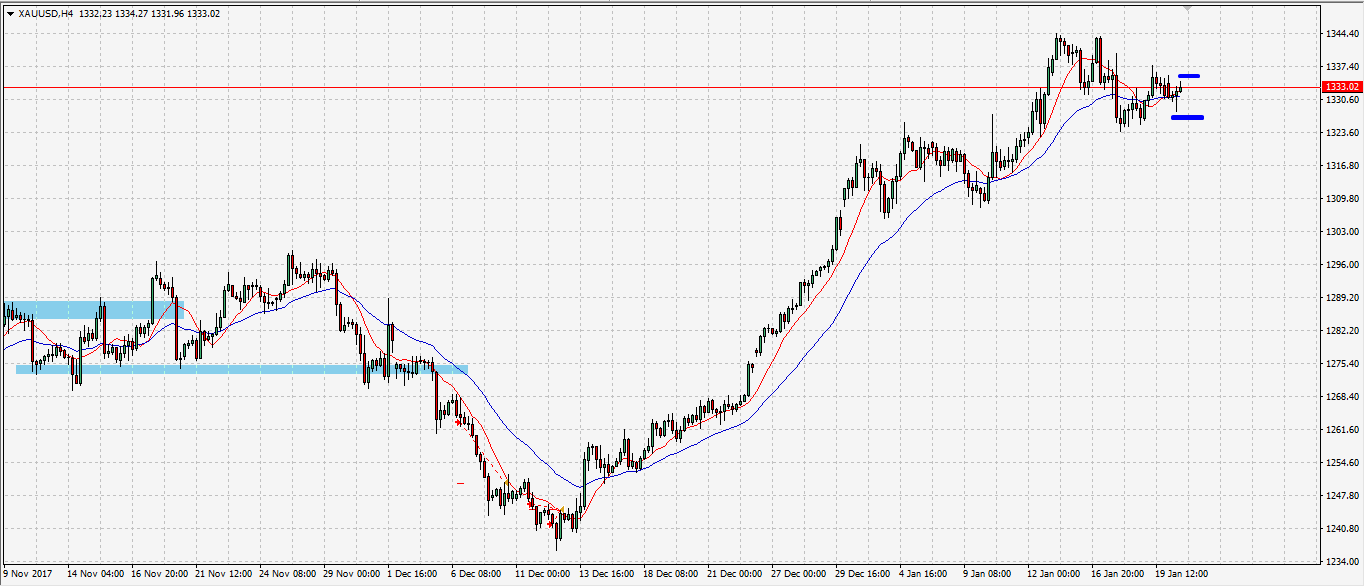The width and height of the screenshot is (1364, 586).
Task: Click the open price 1332.23 in header
Action: [x=95, y=14]
